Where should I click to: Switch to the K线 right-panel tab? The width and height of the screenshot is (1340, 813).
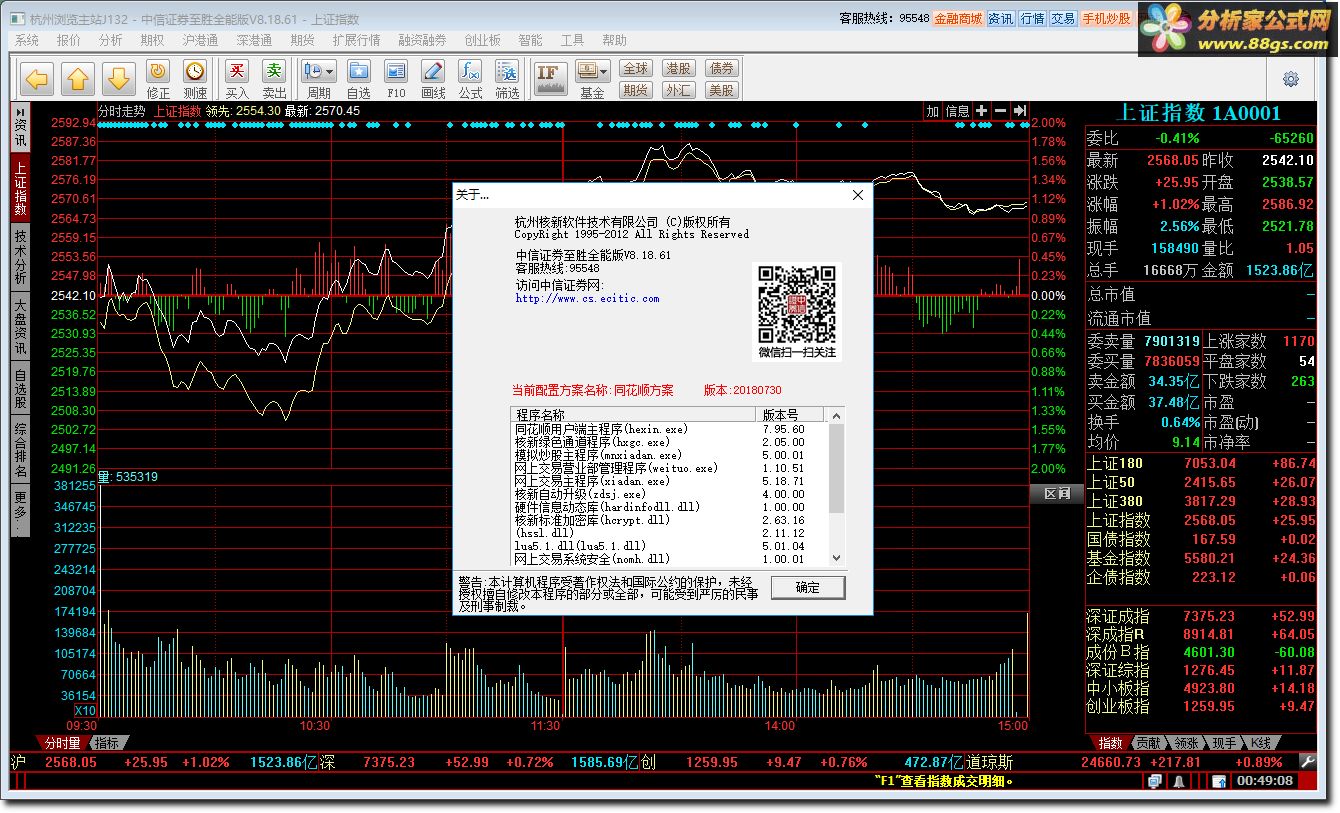1262,743
